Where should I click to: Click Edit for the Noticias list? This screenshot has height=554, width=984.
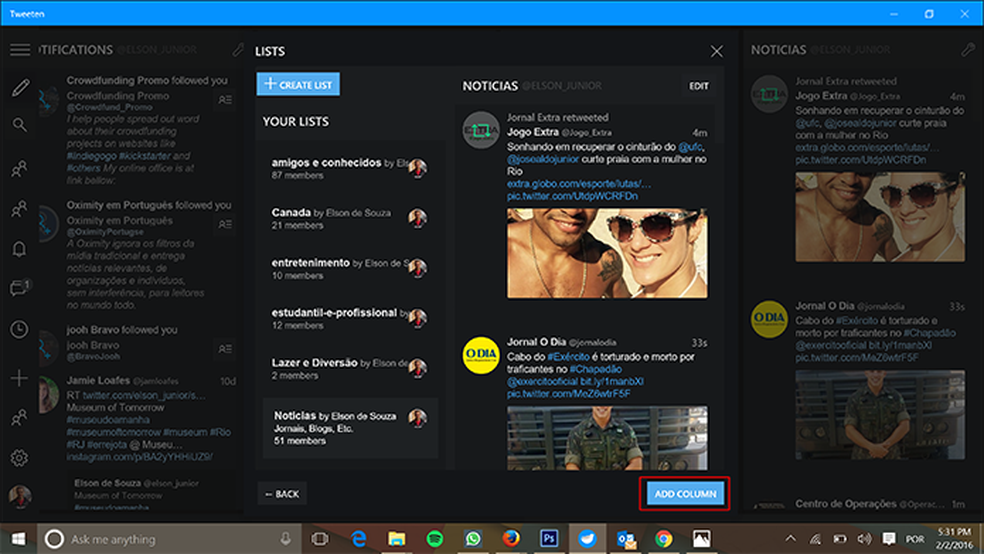(698, 86)
